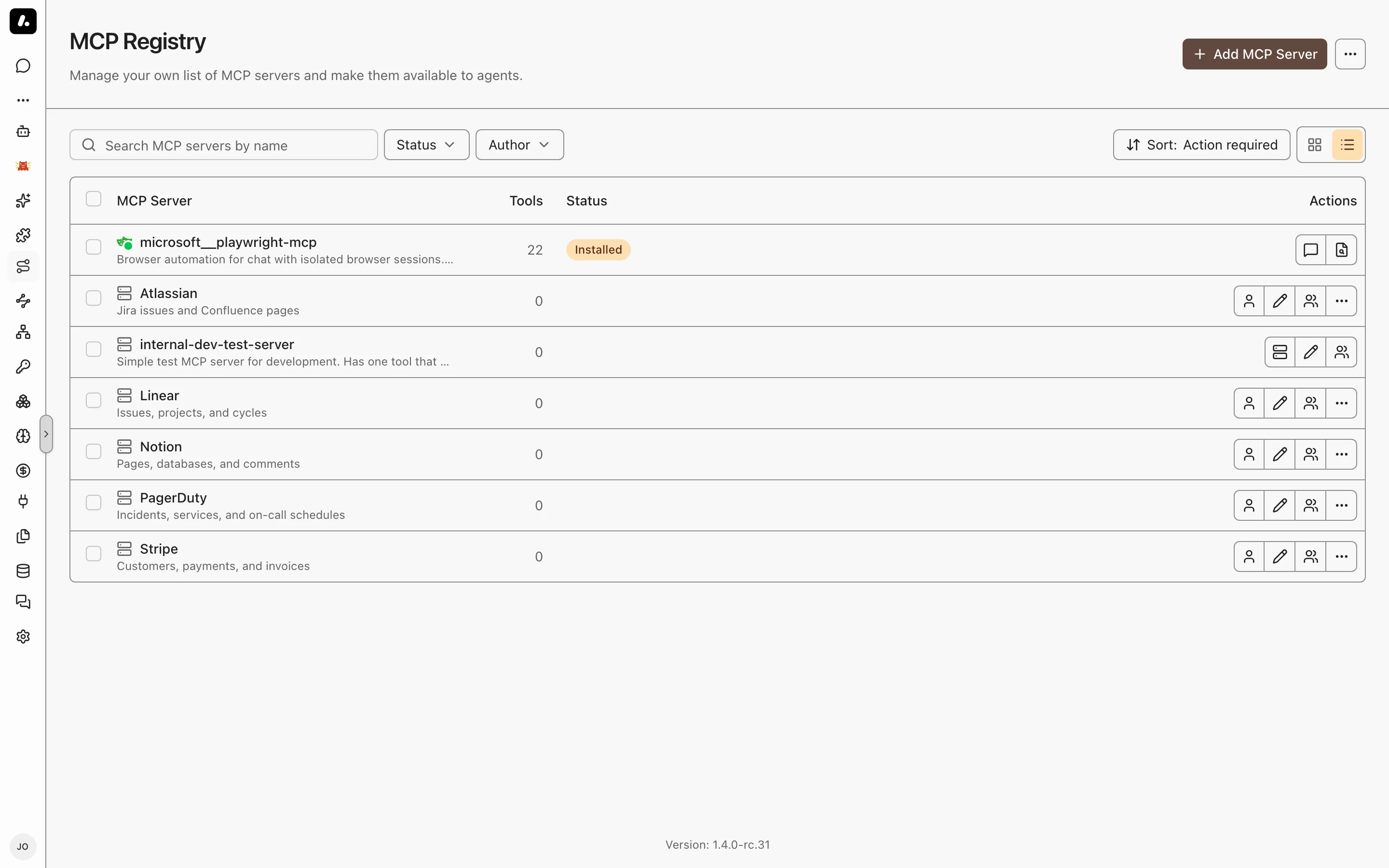This screenshot has width=1389, height=868.
Task: Open the Sort: Action required dropdown
Action: pos(1201,145)
